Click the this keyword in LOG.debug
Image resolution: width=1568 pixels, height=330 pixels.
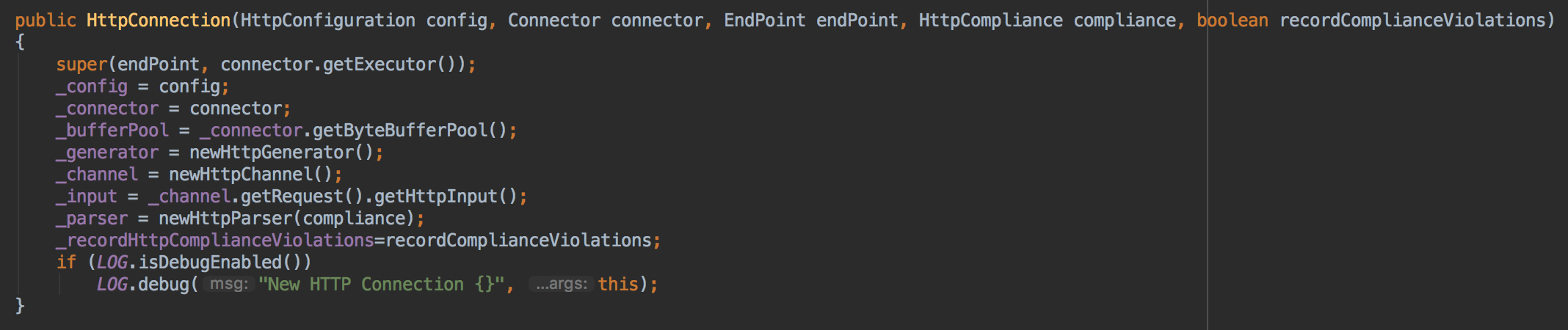(x=618, y=285)
